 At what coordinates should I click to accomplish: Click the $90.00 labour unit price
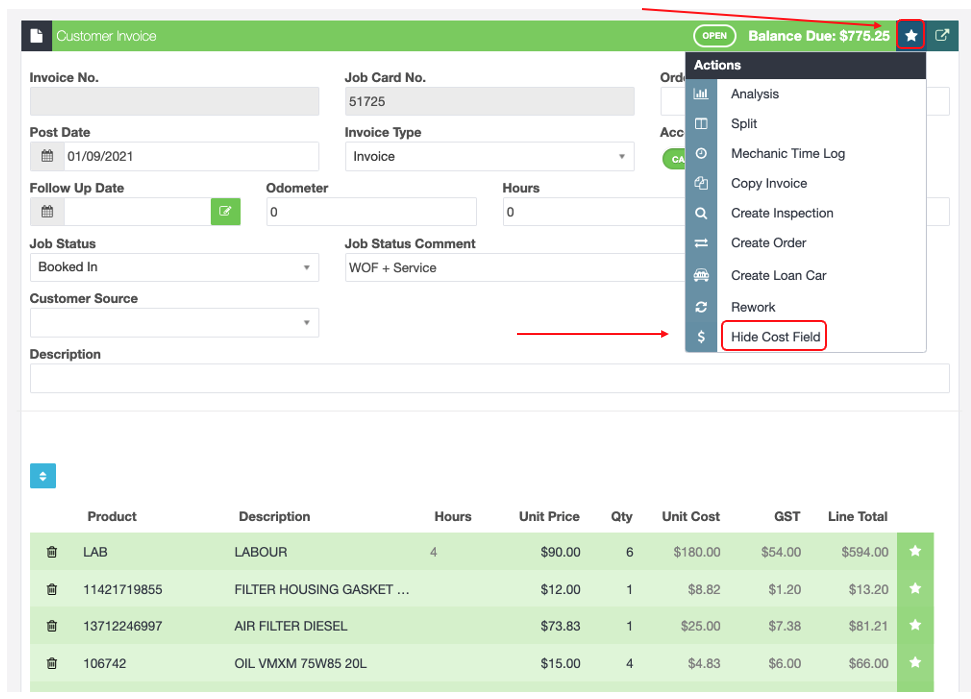point(560,552)
